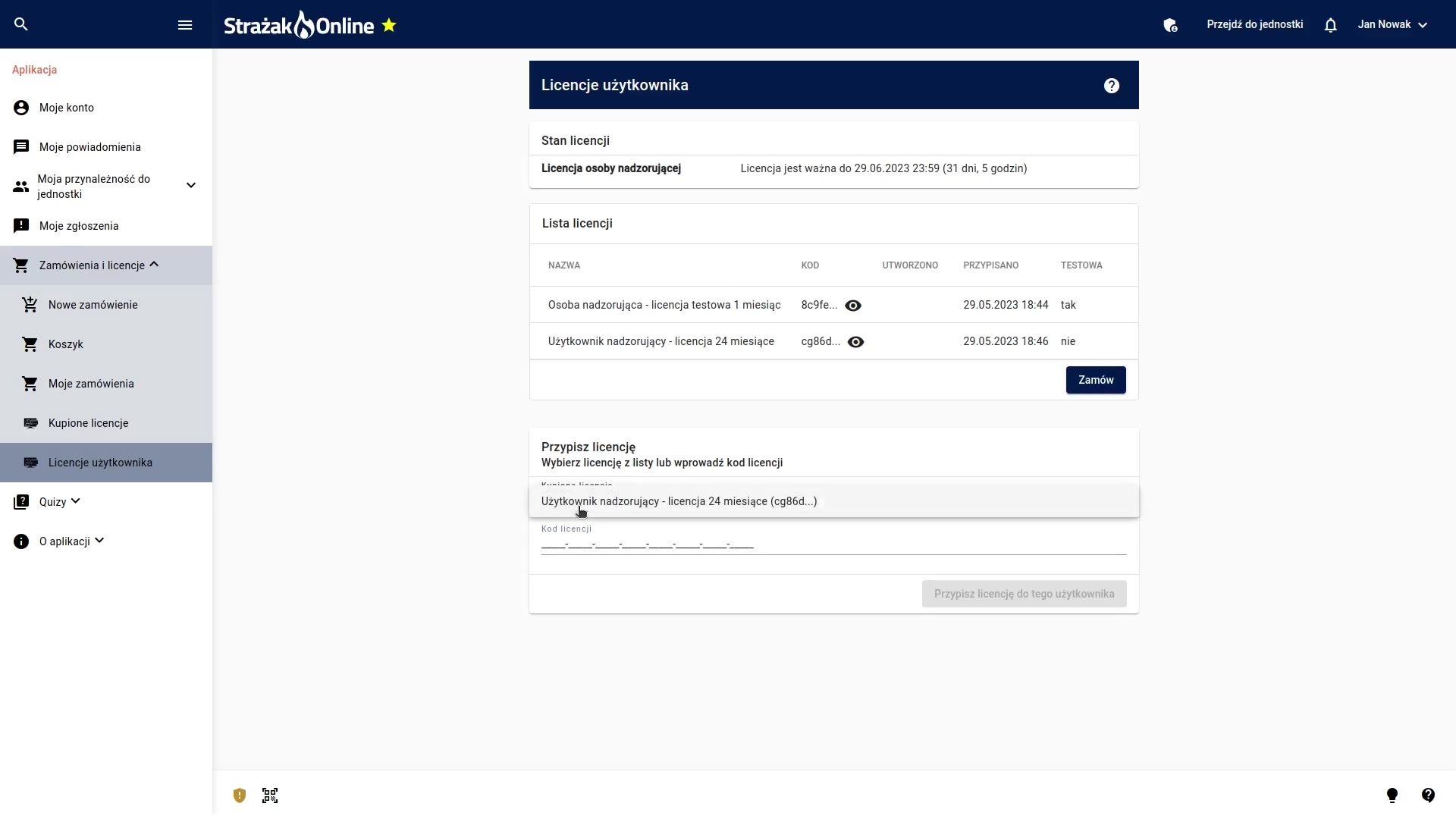Select row Użytkownik nadzorujący - licencja 24 miesiące
The width and height of the screenshot is (1456, 819).
tap(834, 341)
